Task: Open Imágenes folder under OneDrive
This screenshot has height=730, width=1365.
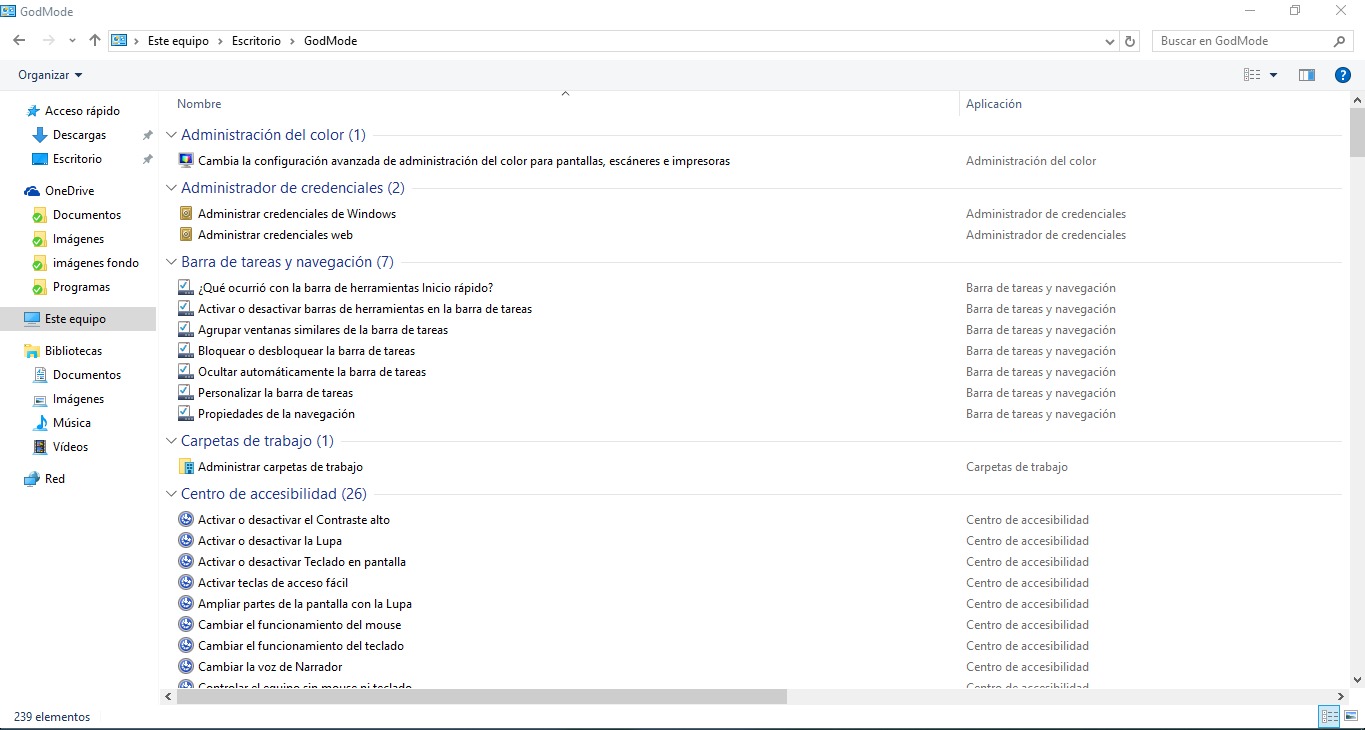Action: pyautogui.click(x=78, y=239)
